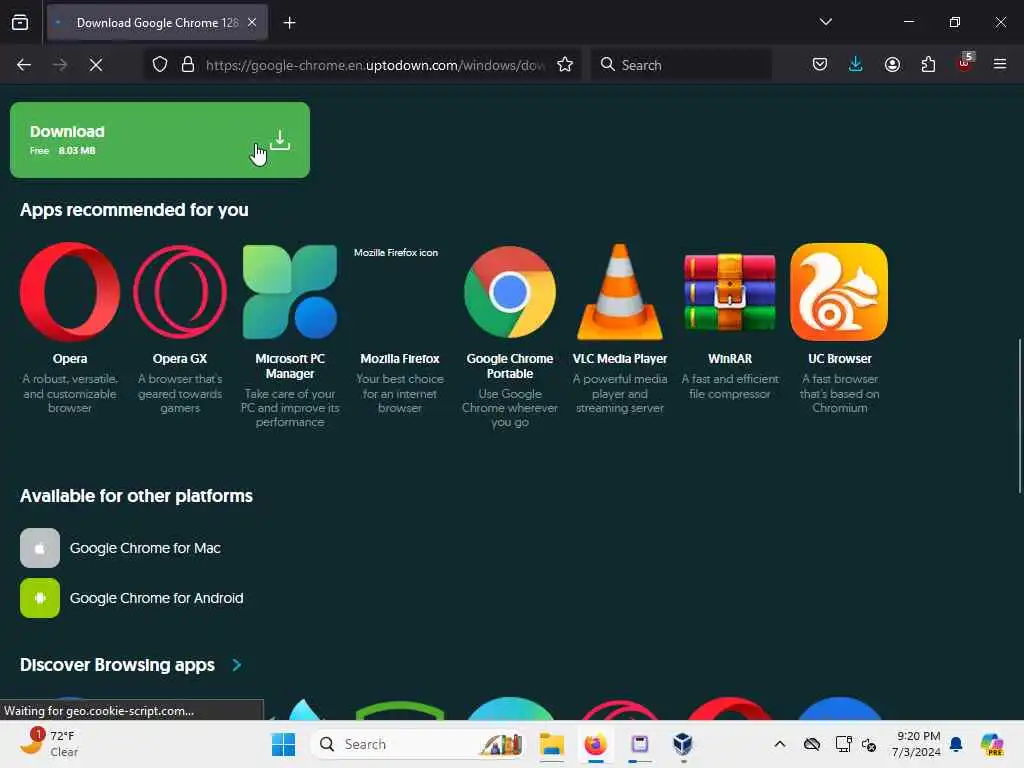Screen dimensions: 1024x768
Task: Expand the list all tabs dropdown
Action: [825, 22]
